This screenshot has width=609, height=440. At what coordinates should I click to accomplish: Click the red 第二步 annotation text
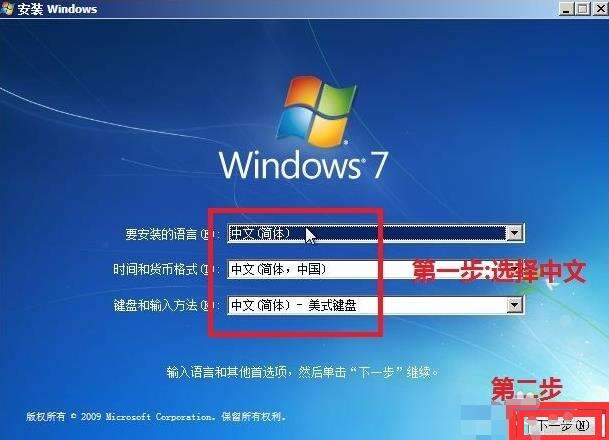[527, 389]
